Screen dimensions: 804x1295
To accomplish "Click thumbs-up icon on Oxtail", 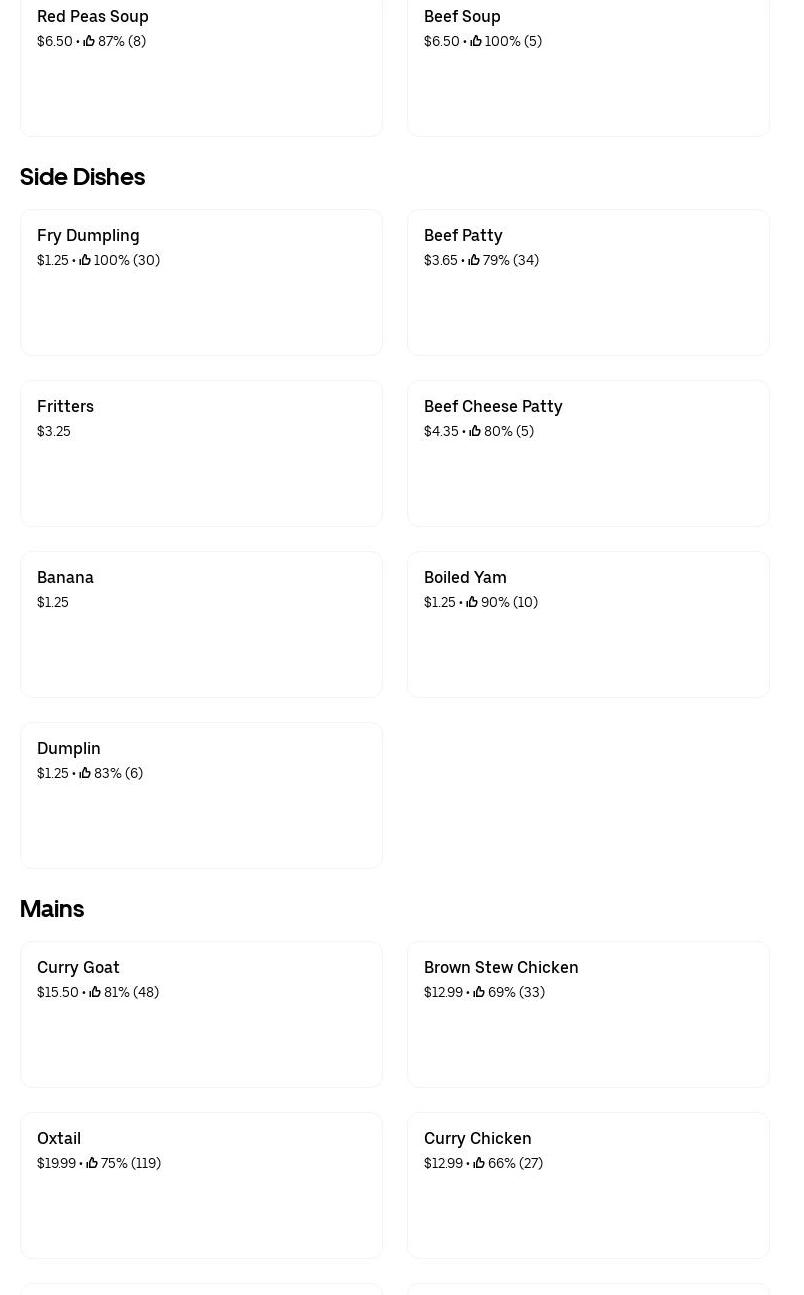I will [92, 1163].
